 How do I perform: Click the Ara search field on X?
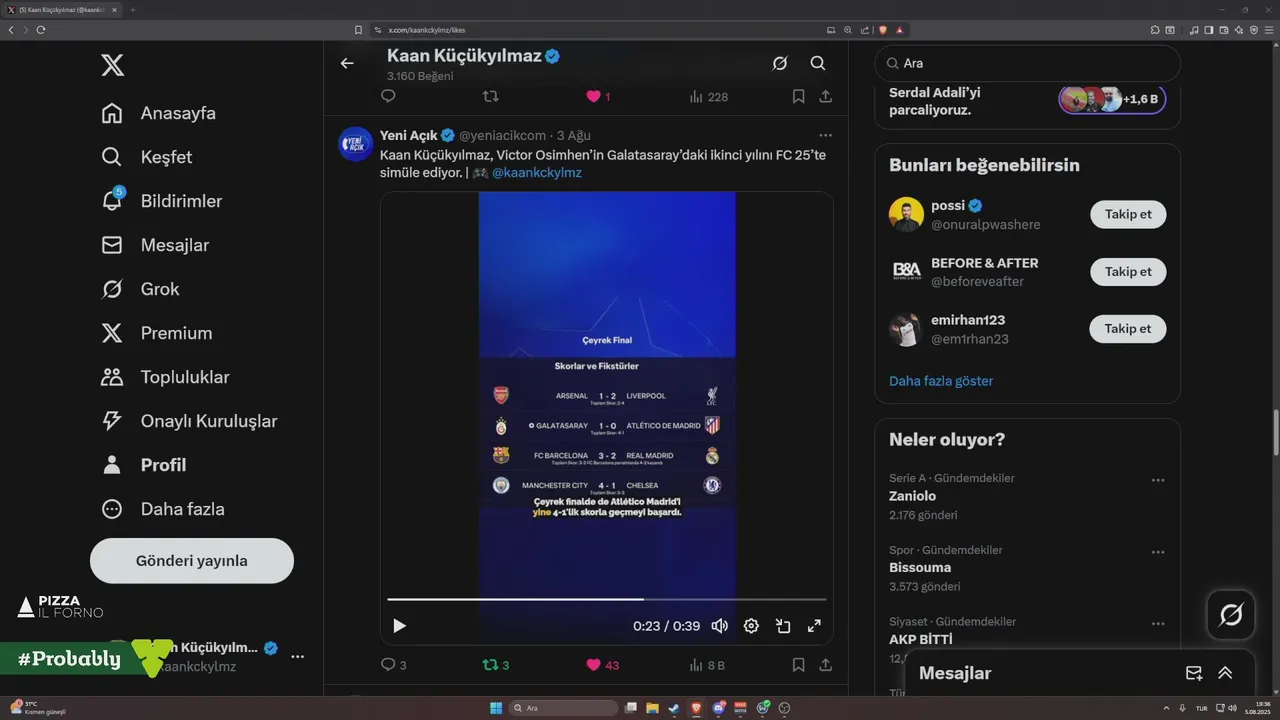tap(1028, 63)
